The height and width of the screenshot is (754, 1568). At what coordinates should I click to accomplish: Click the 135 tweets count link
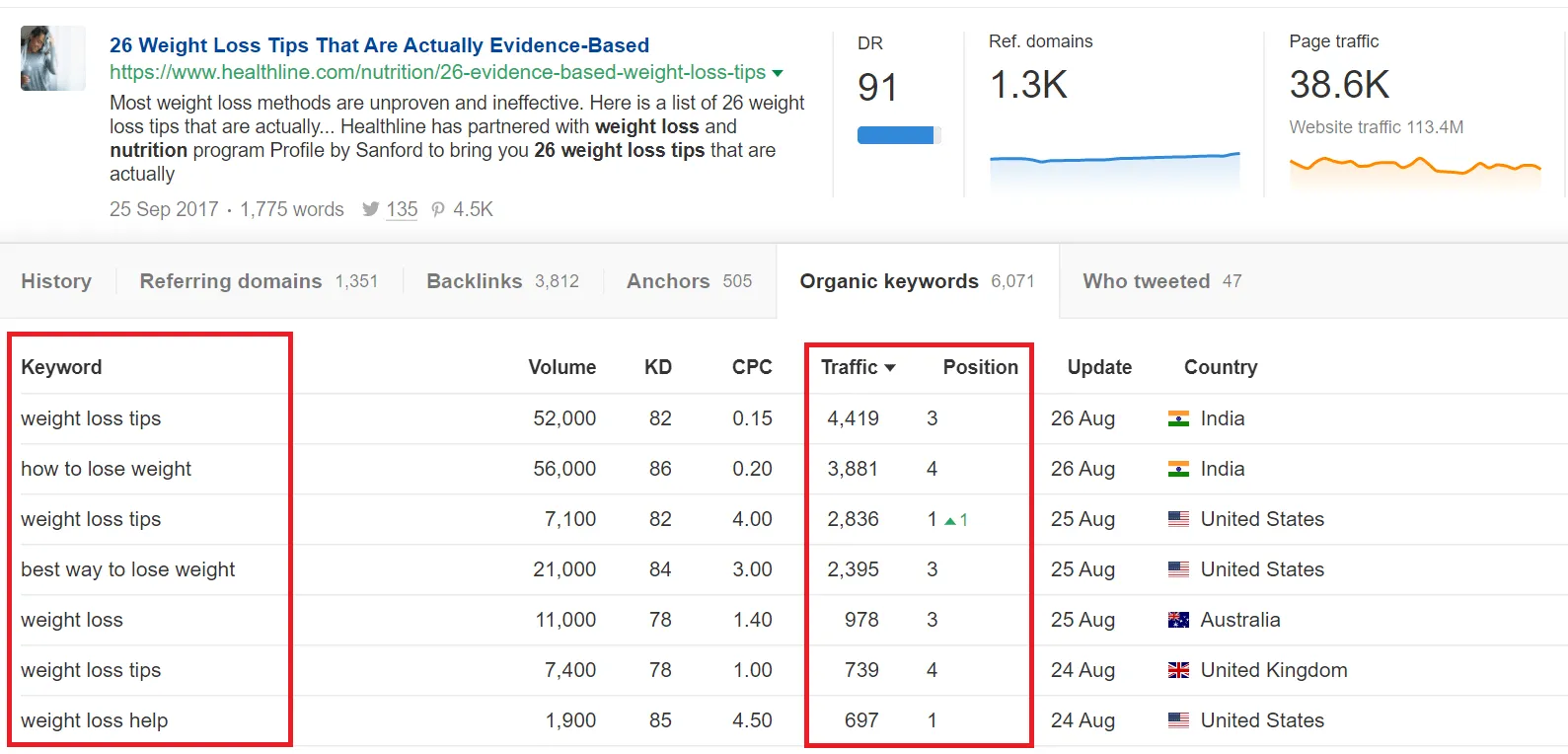click(402, 209)
